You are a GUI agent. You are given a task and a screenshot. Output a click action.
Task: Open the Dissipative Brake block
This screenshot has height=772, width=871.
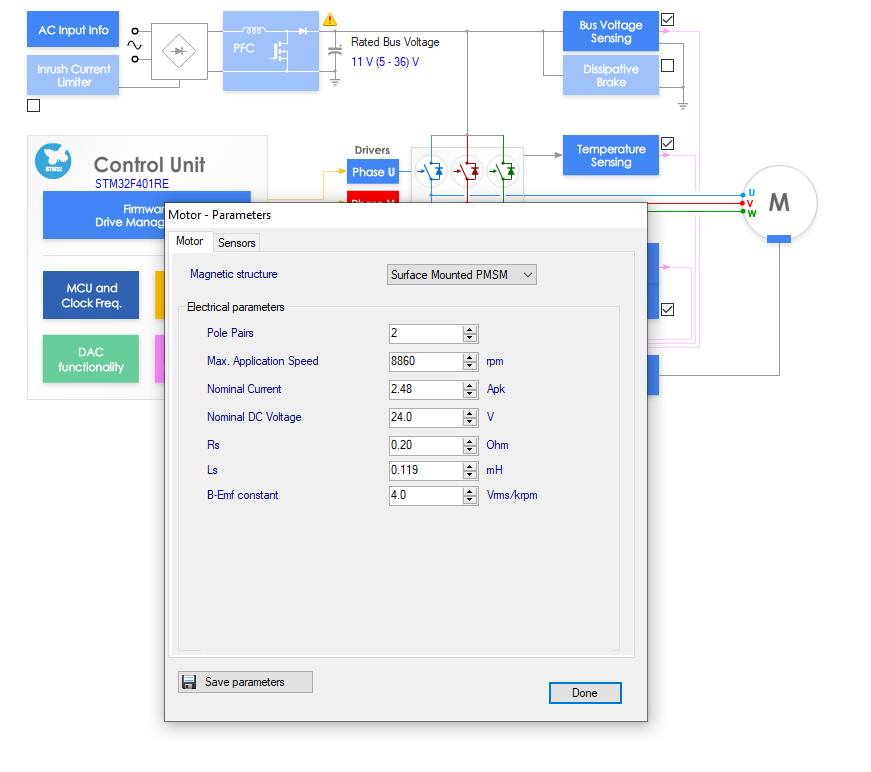click(x=610, y=75)
